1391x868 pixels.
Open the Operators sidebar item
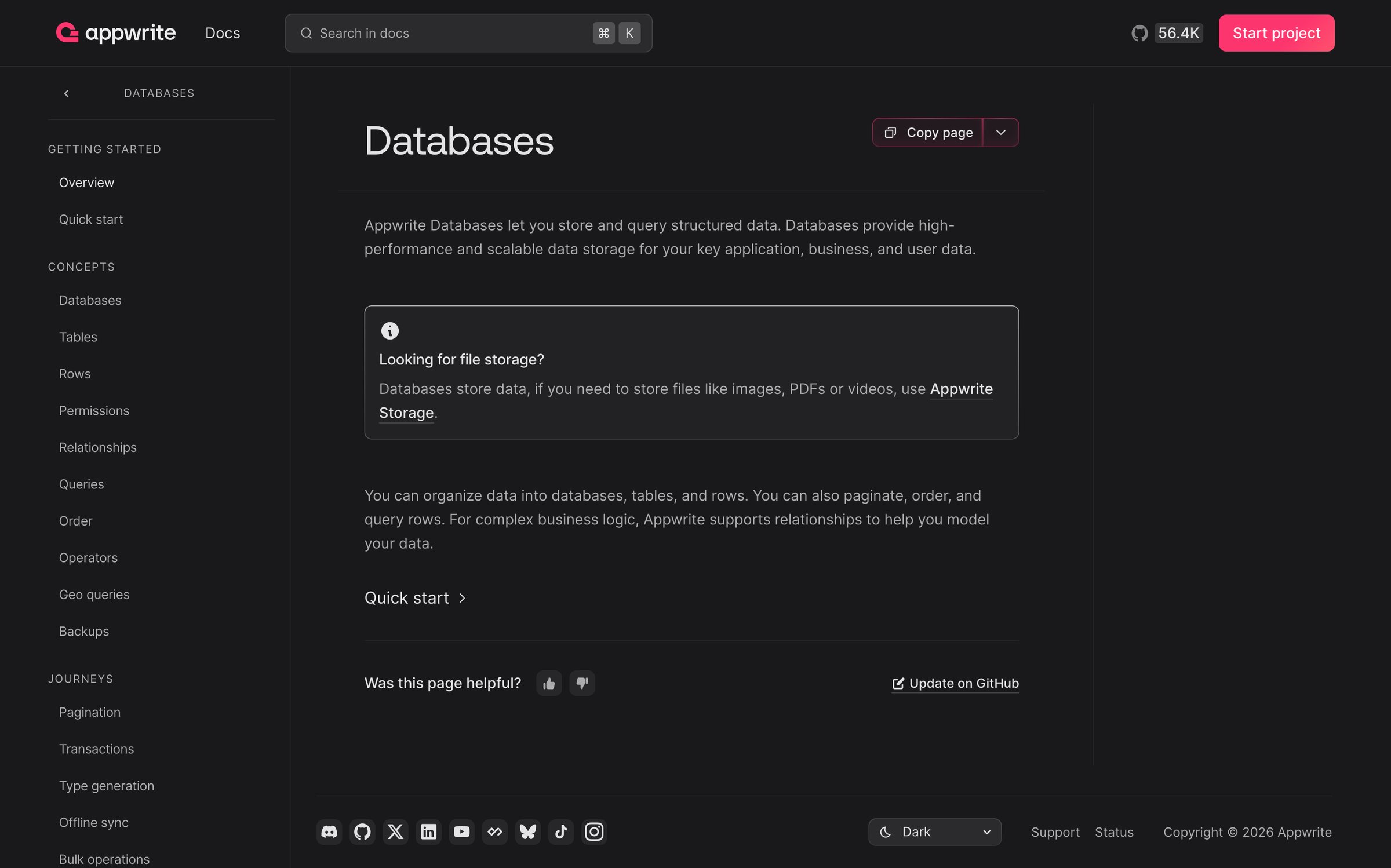pyautogui.click(x=88, y=558)
